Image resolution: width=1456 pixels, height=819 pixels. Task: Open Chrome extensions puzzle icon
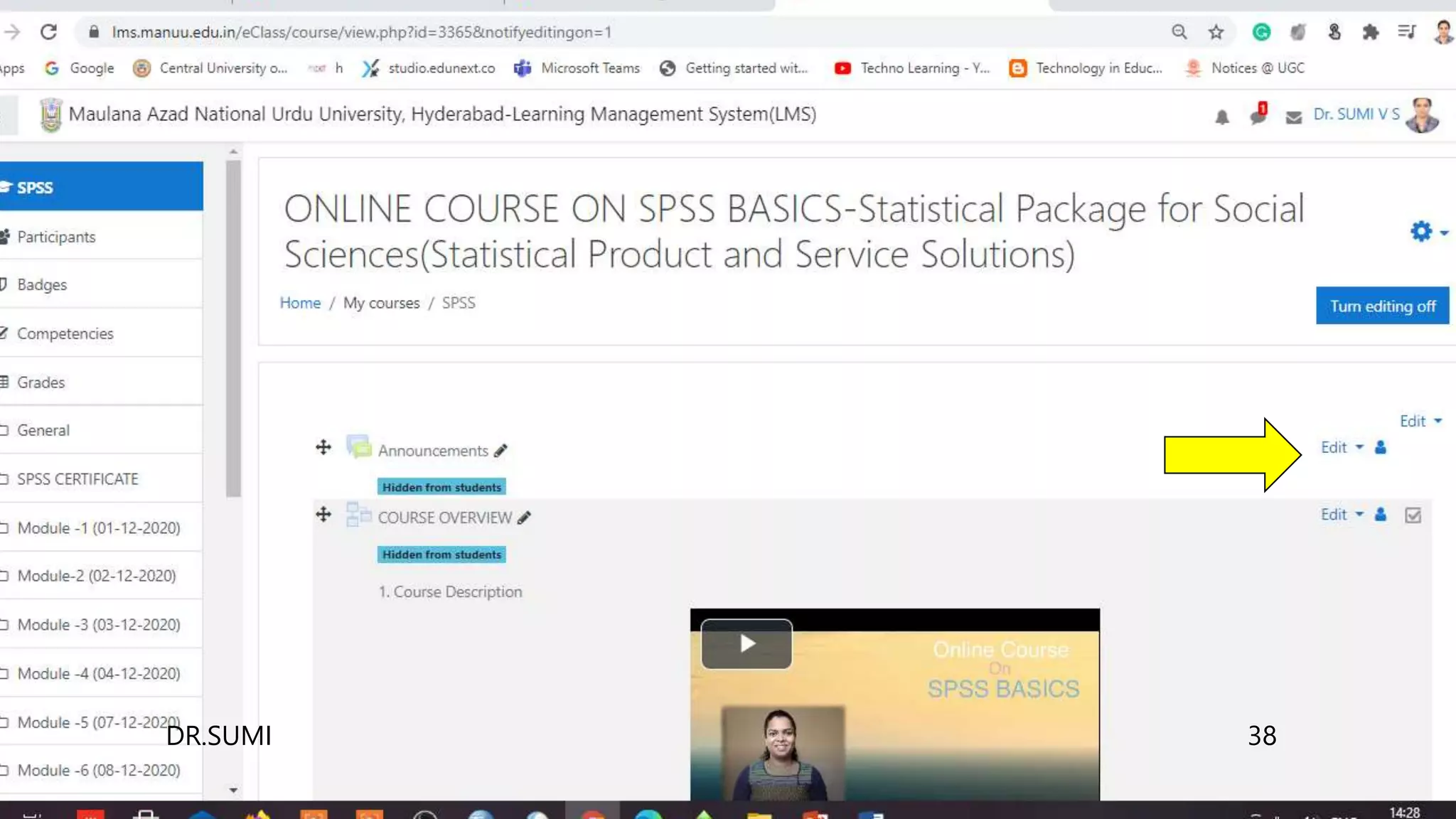pyautogui.click(x=1370, y=32)
